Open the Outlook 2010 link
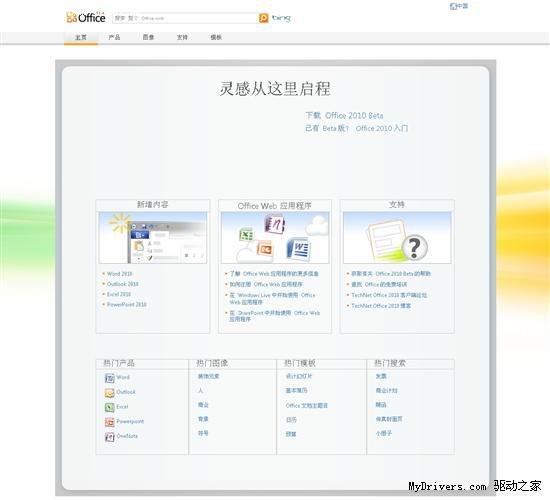The height and width of the screenshot is (500, 550). (x=123, y=284)
